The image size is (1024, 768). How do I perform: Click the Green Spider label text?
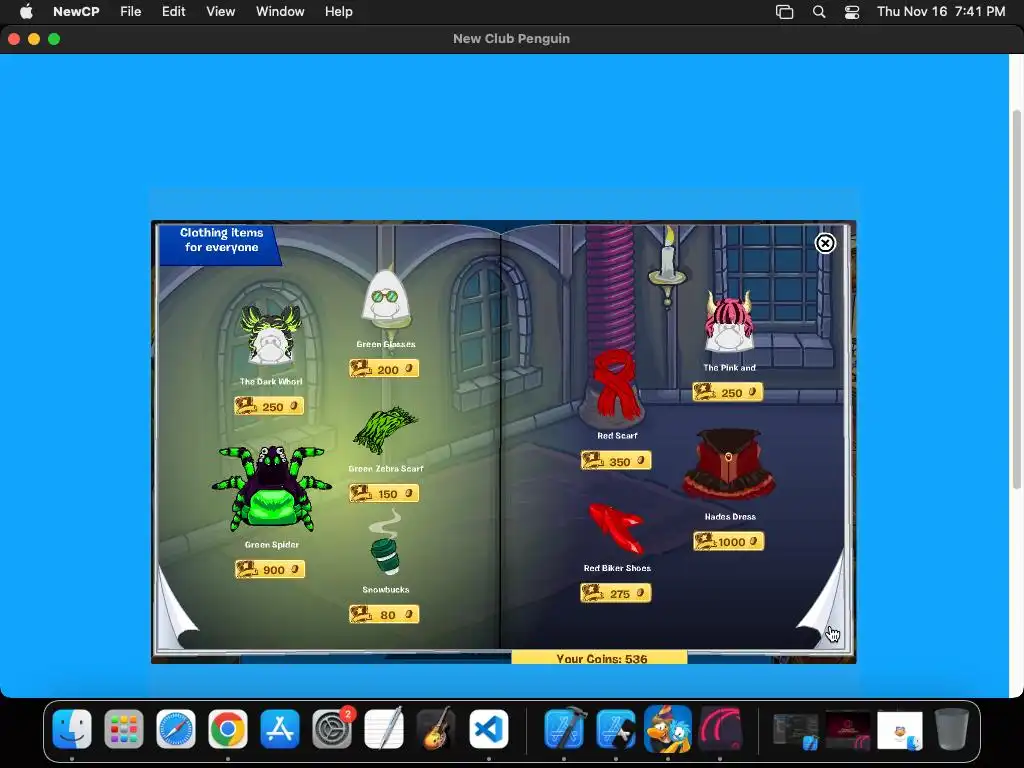[272, 545]
